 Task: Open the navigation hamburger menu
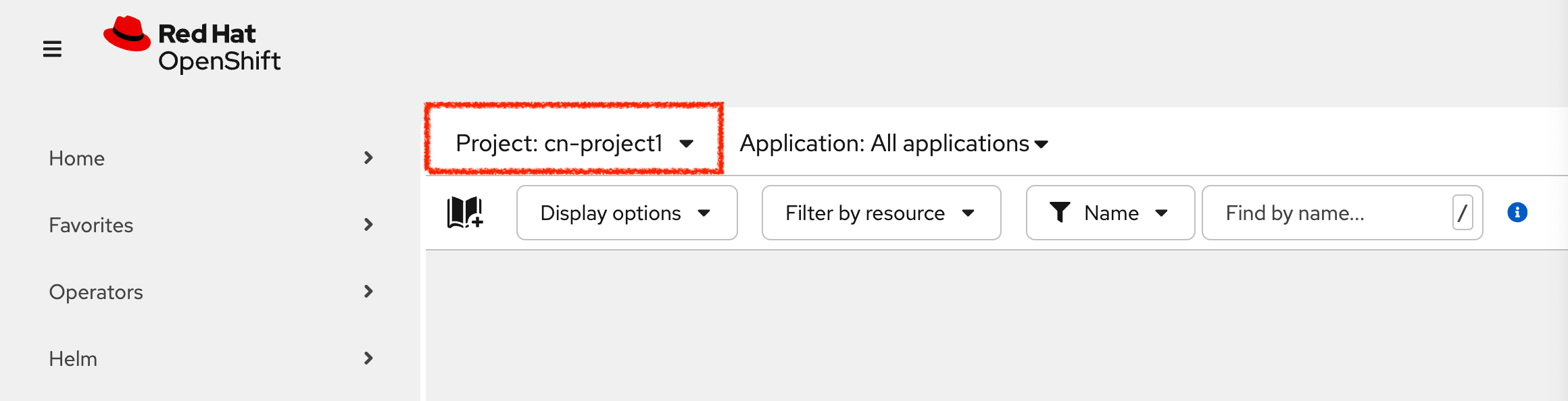(x=53, y=48)
